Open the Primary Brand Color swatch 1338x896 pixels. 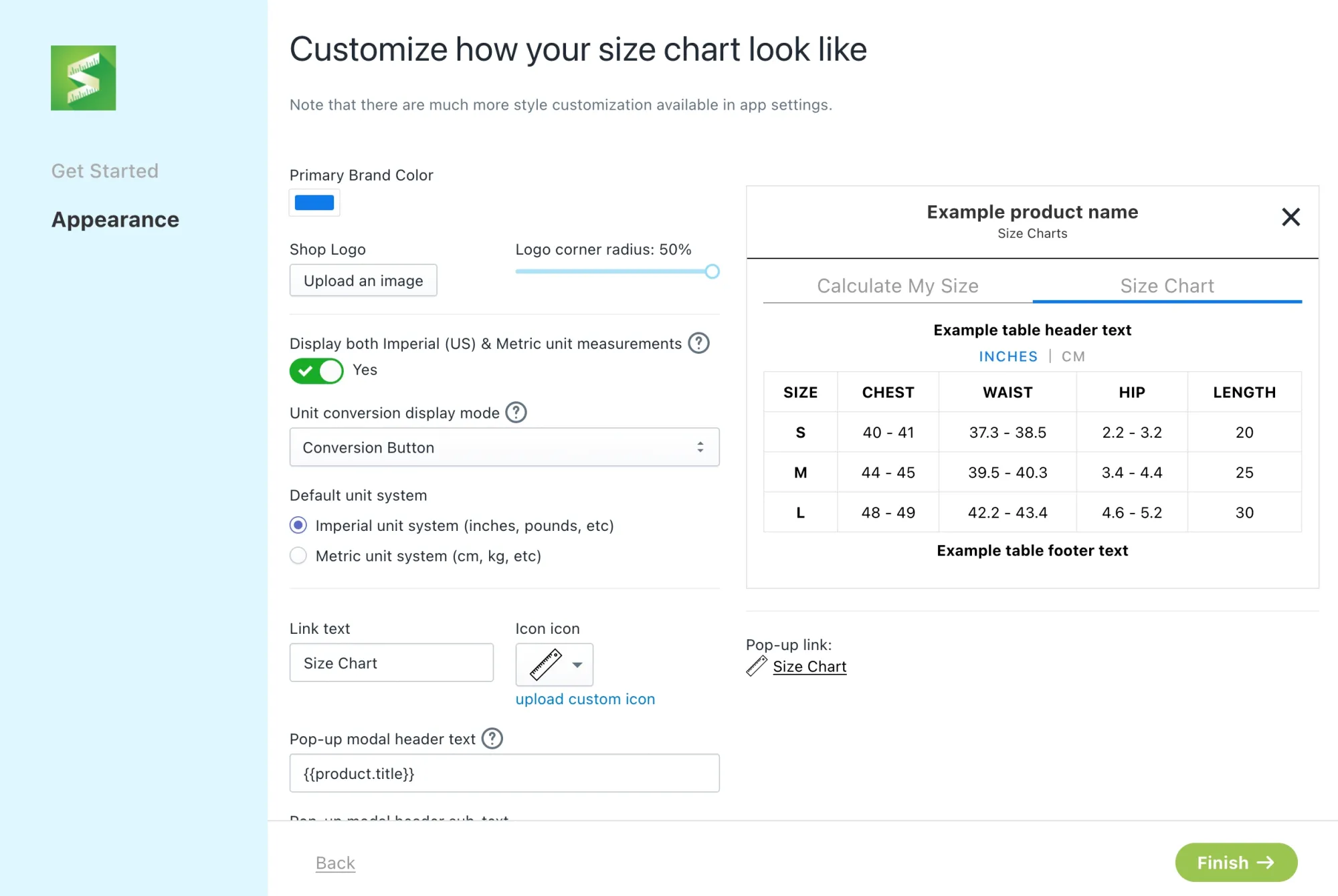314,202
